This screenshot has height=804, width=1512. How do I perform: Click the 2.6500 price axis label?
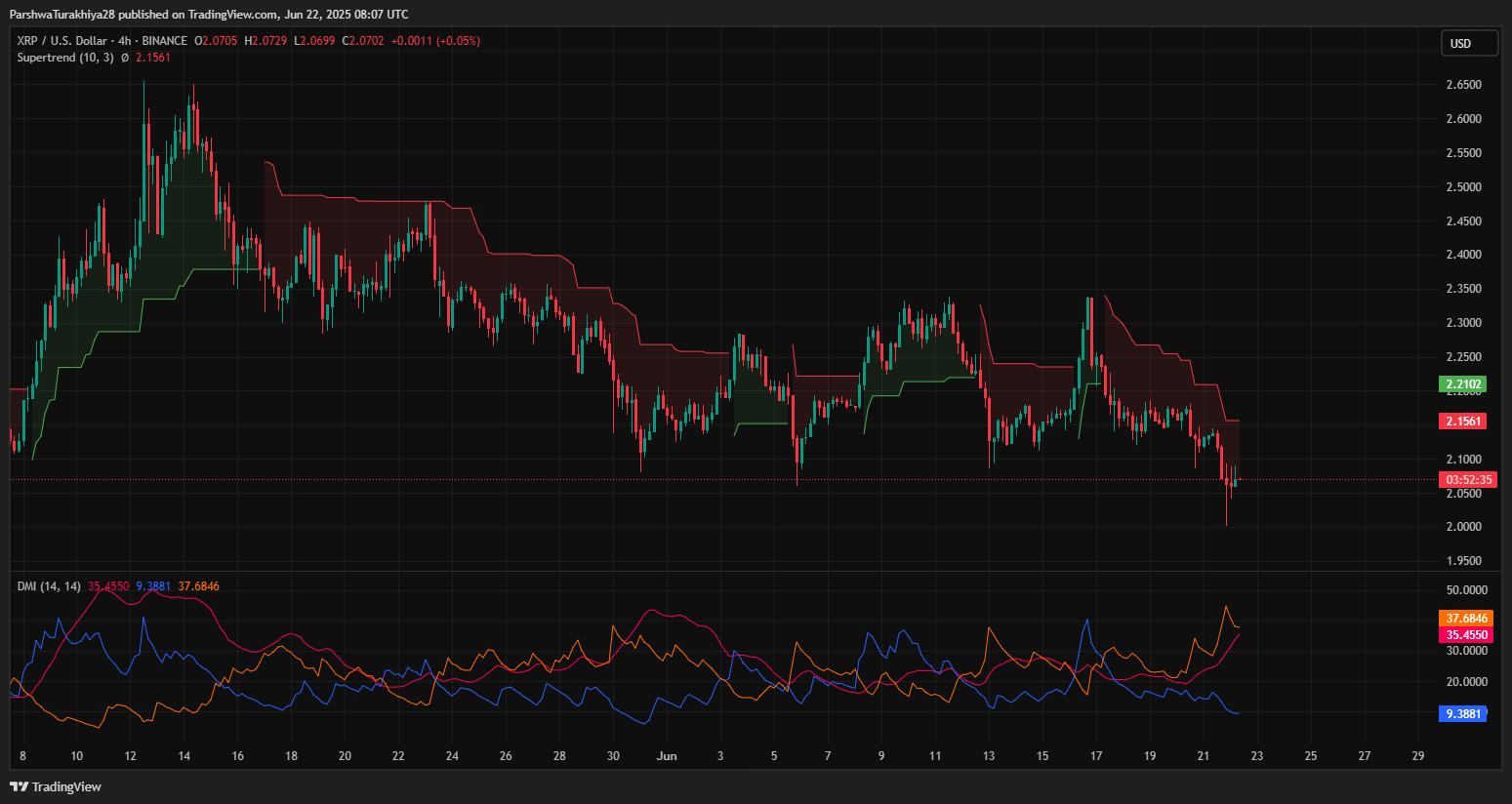(1463, 85)
